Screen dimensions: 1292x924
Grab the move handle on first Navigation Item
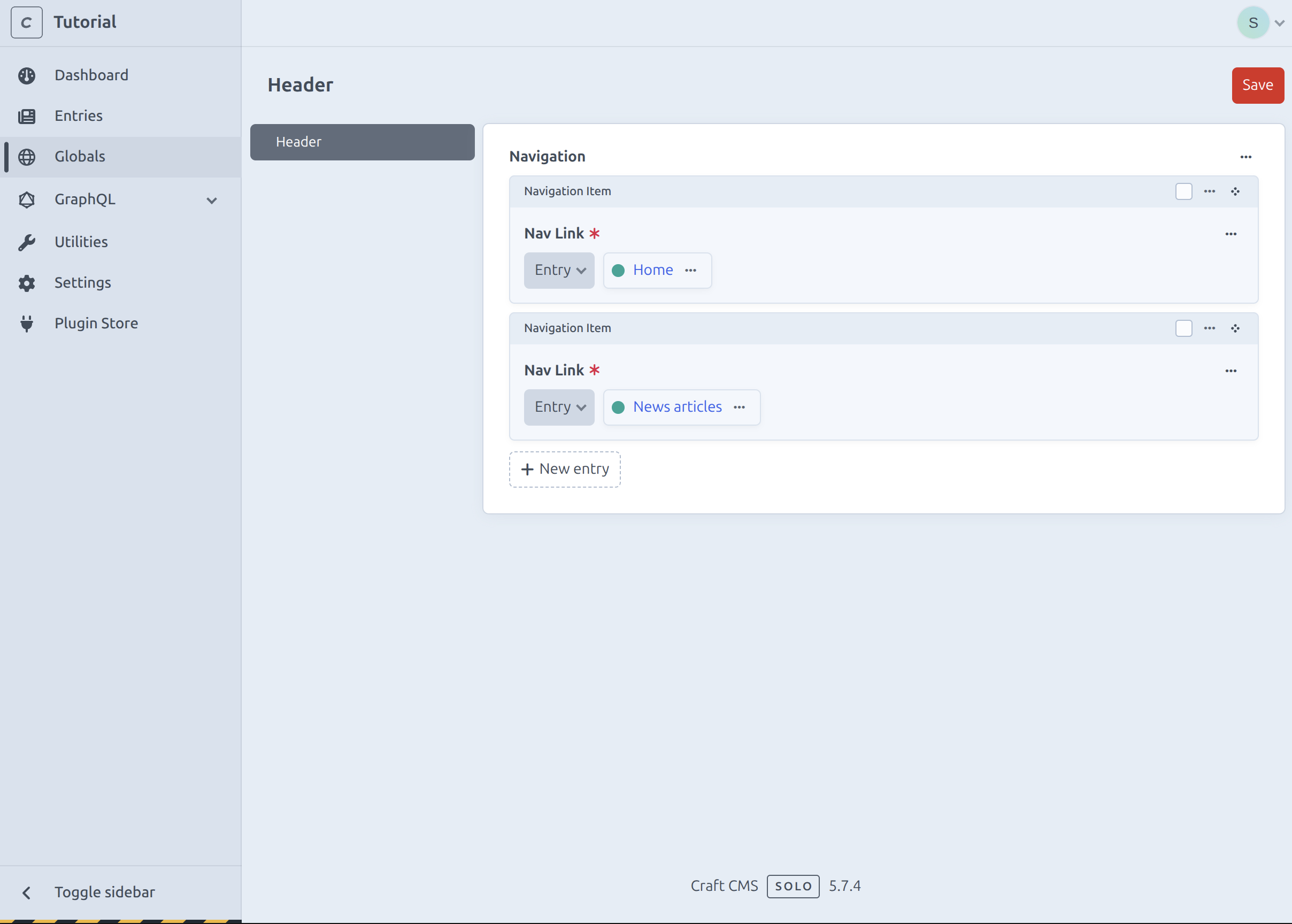click(1236, 192)
